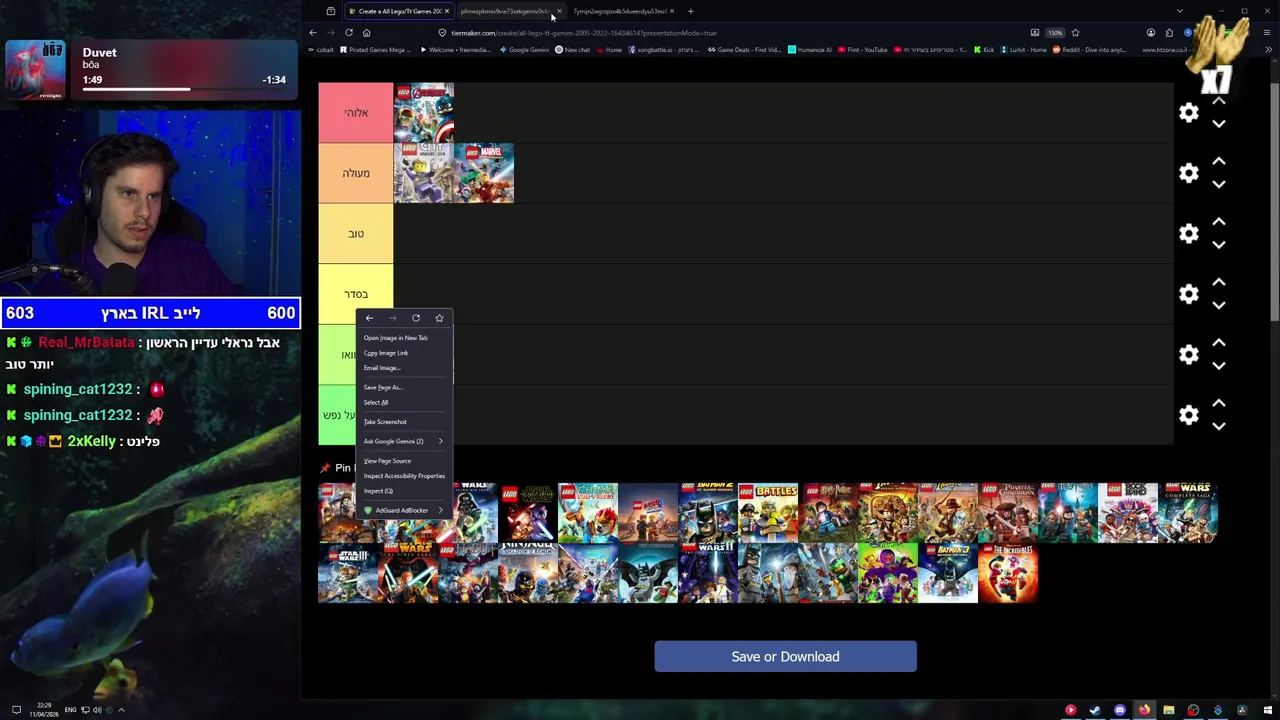Move the בסדר tier row down
The width and height of the screenshot is (1280, 720).
(x=1219, y=305)
